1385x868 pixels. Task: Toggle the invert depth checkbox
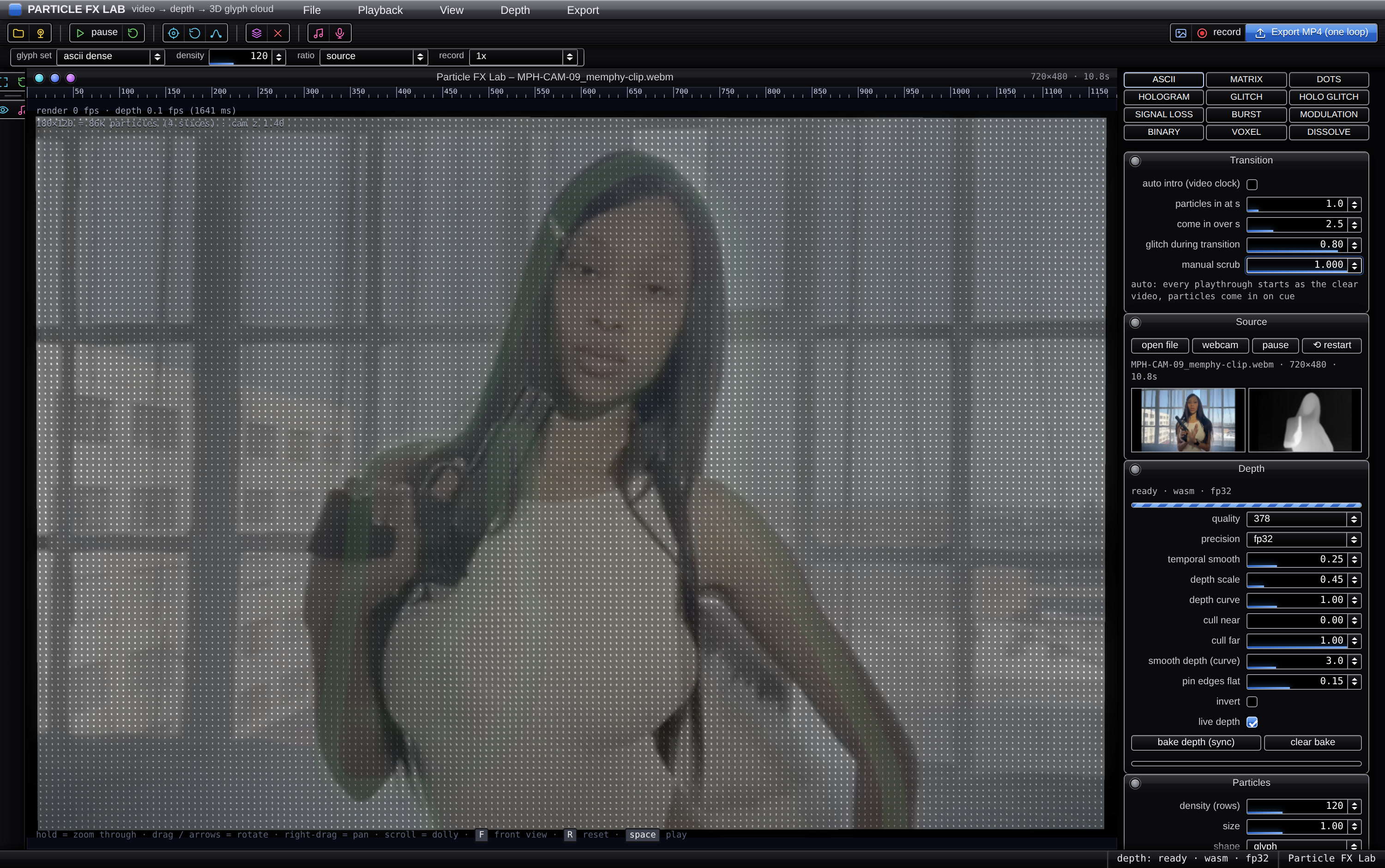tap(1252, 702)
